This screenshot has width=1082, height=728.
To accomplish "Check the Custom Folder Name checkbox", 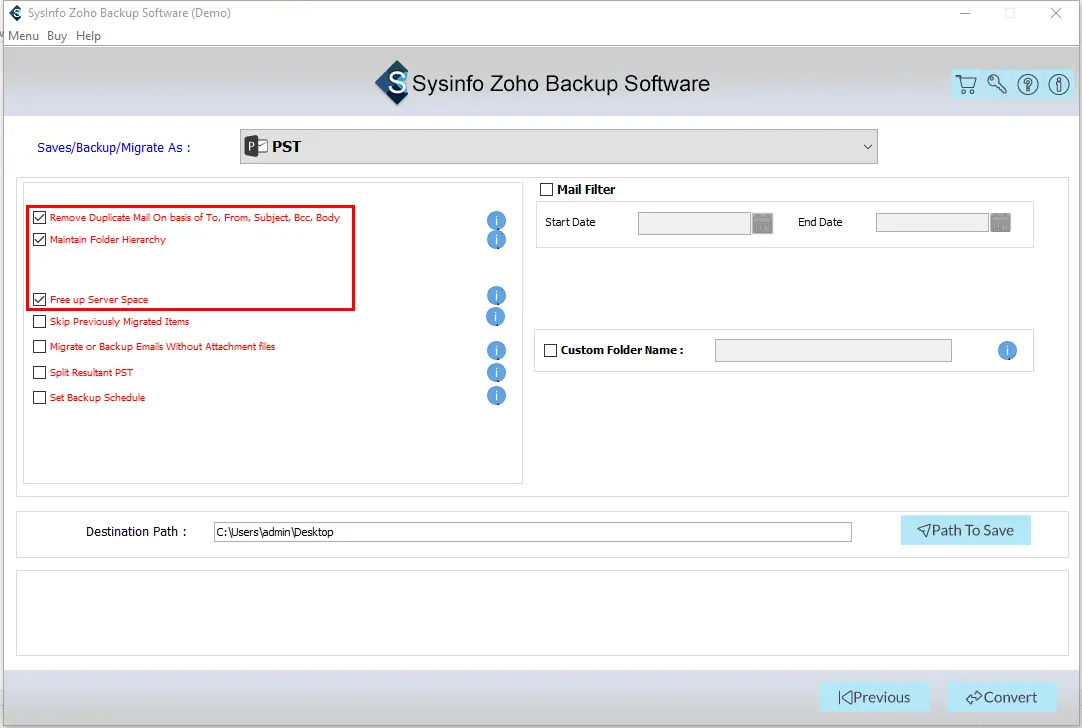I will (x=550, y=350).
